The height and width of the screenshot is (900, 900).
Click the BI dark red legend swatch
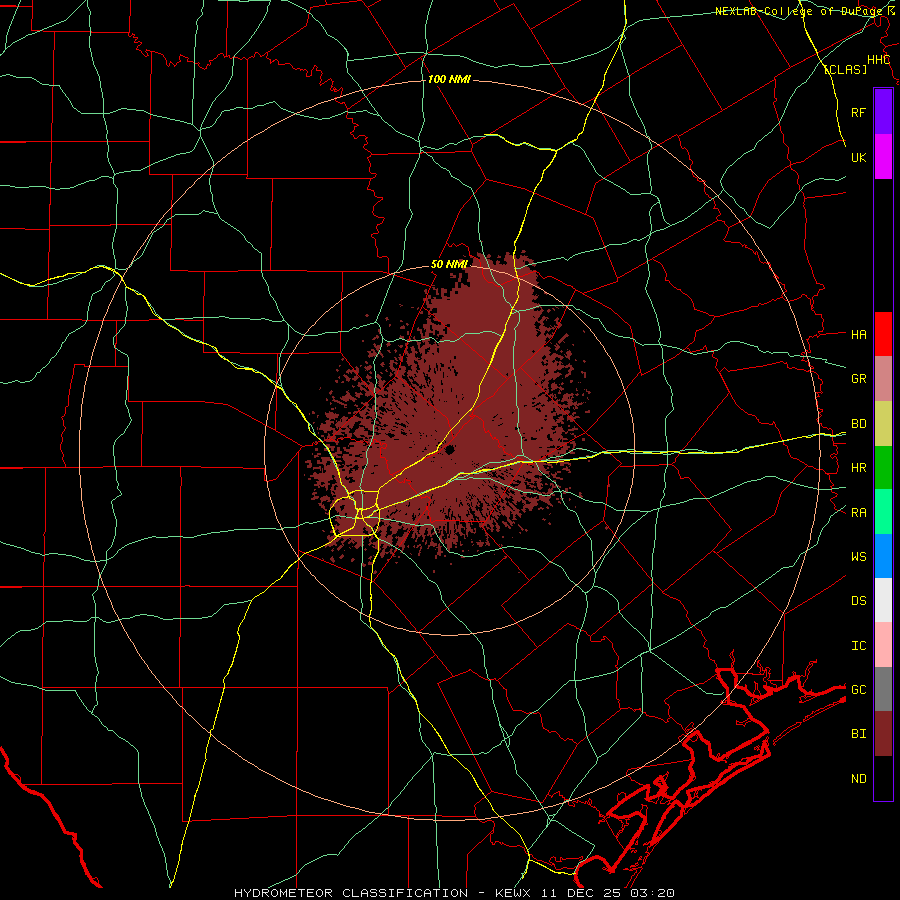click(x=883, y=734)
